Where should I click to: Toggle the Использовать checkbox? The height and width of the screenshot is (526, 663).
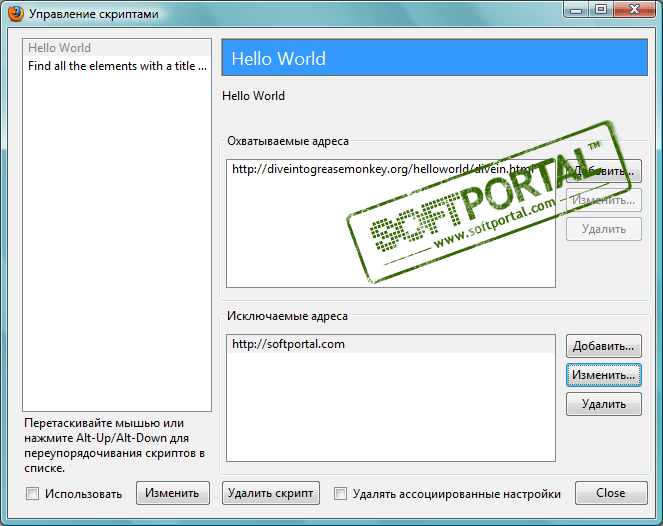point(33,493)
